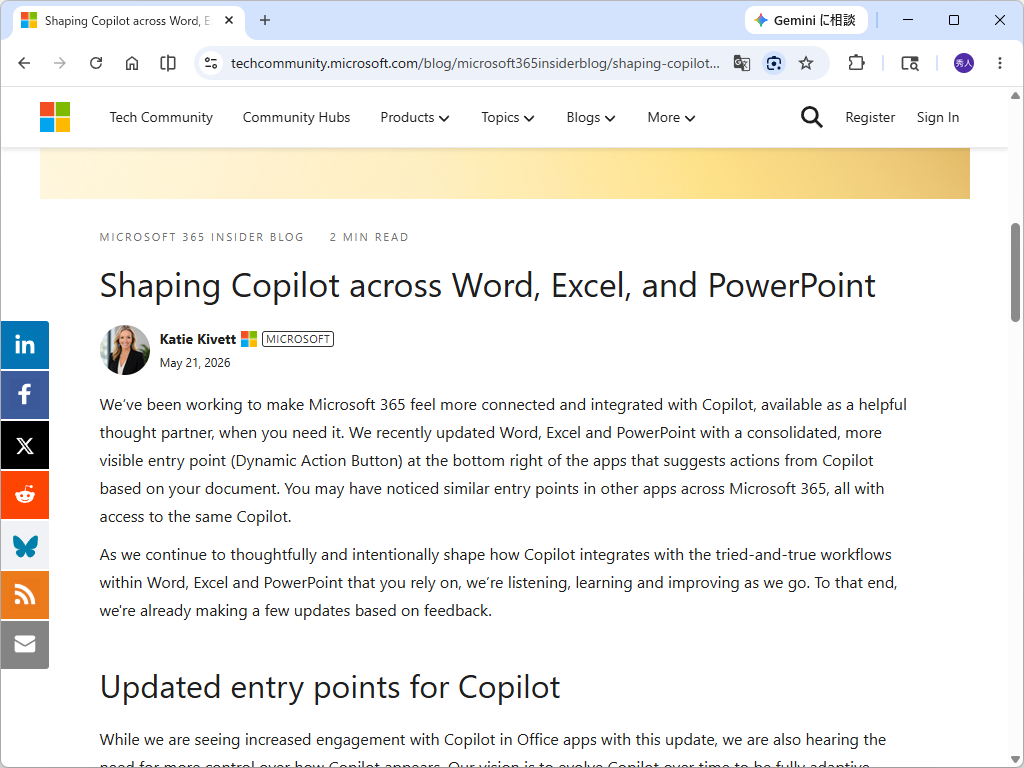Click the Sign In link
This screenshot has width=1024, height=768.
pos(938,118)
